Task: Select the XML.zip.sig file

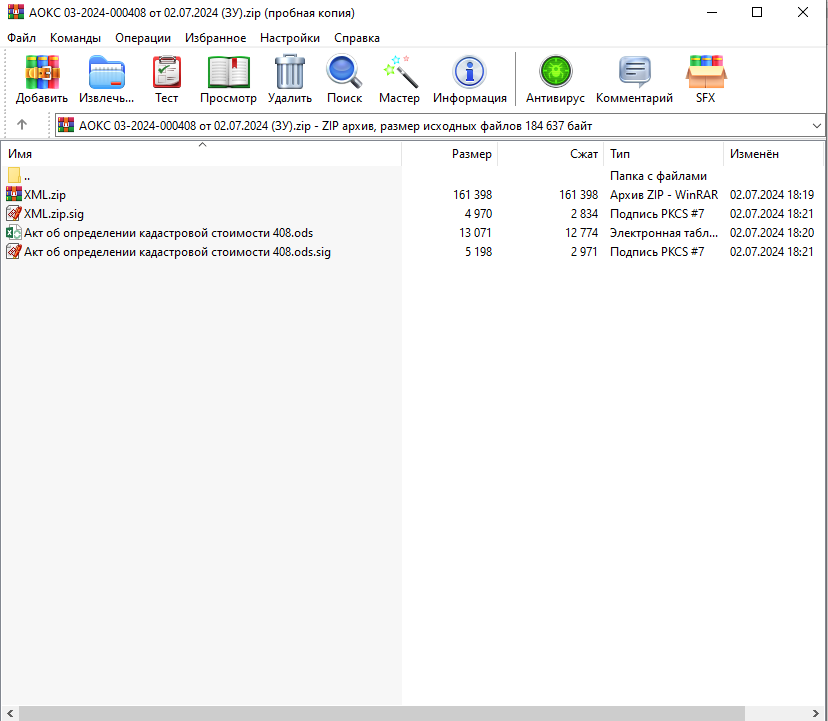Action: pos(53,214)
